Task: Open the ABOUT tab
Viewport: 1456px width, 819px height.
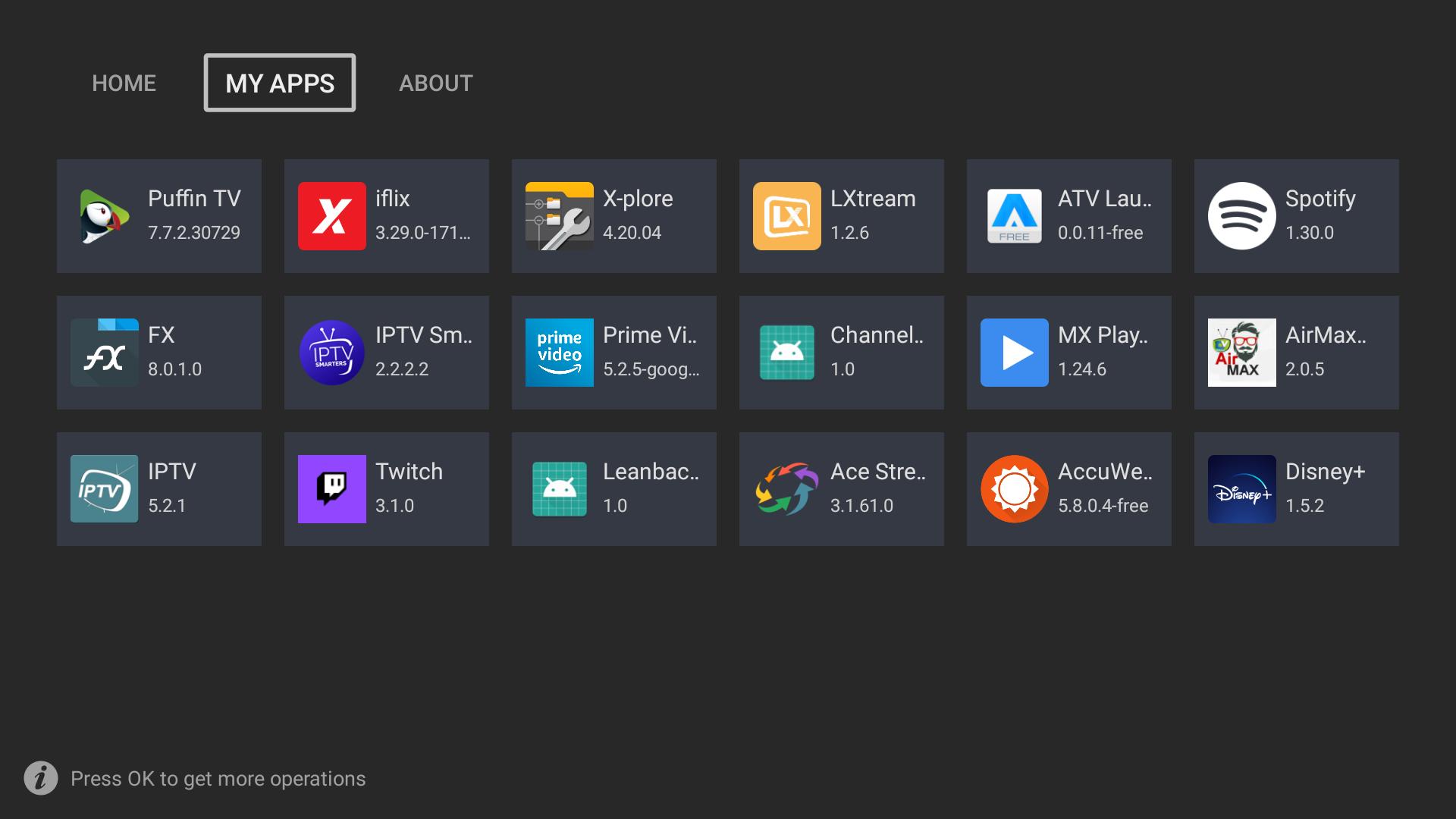Action: click(435, 83)
